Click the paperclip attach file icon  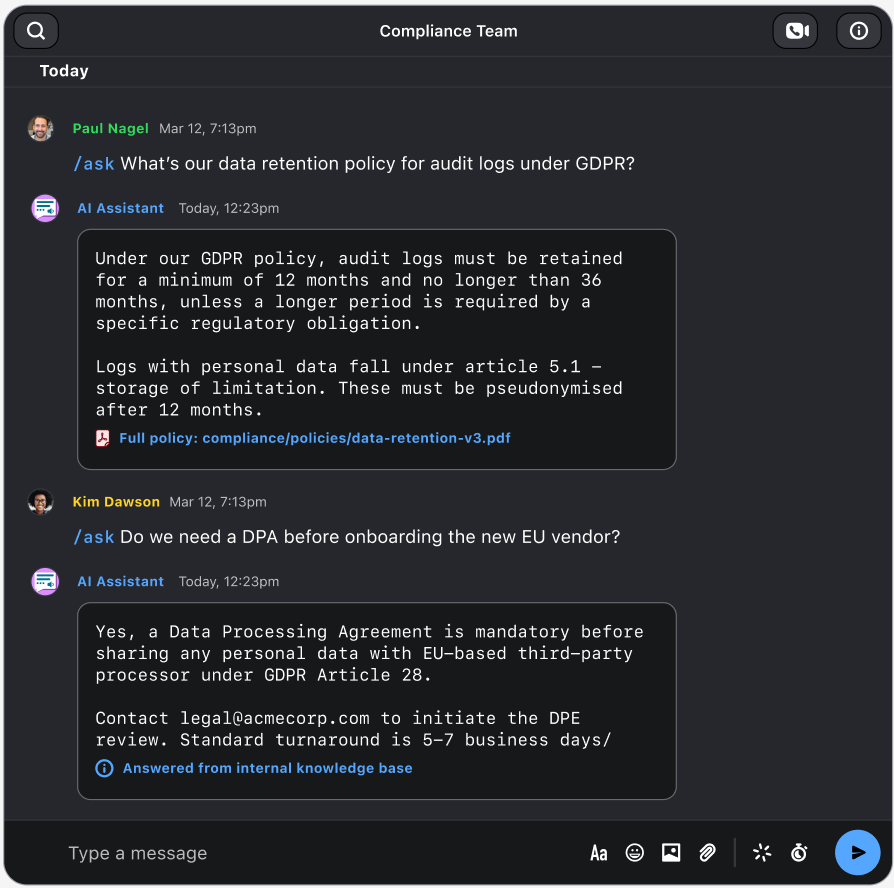click(707, 853)
